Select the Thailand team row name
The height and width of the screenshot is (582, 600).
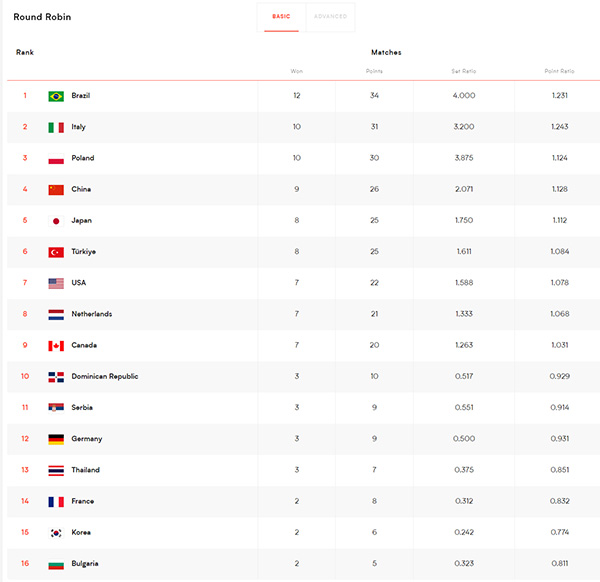pyautogui.click(x=85, y=470)
